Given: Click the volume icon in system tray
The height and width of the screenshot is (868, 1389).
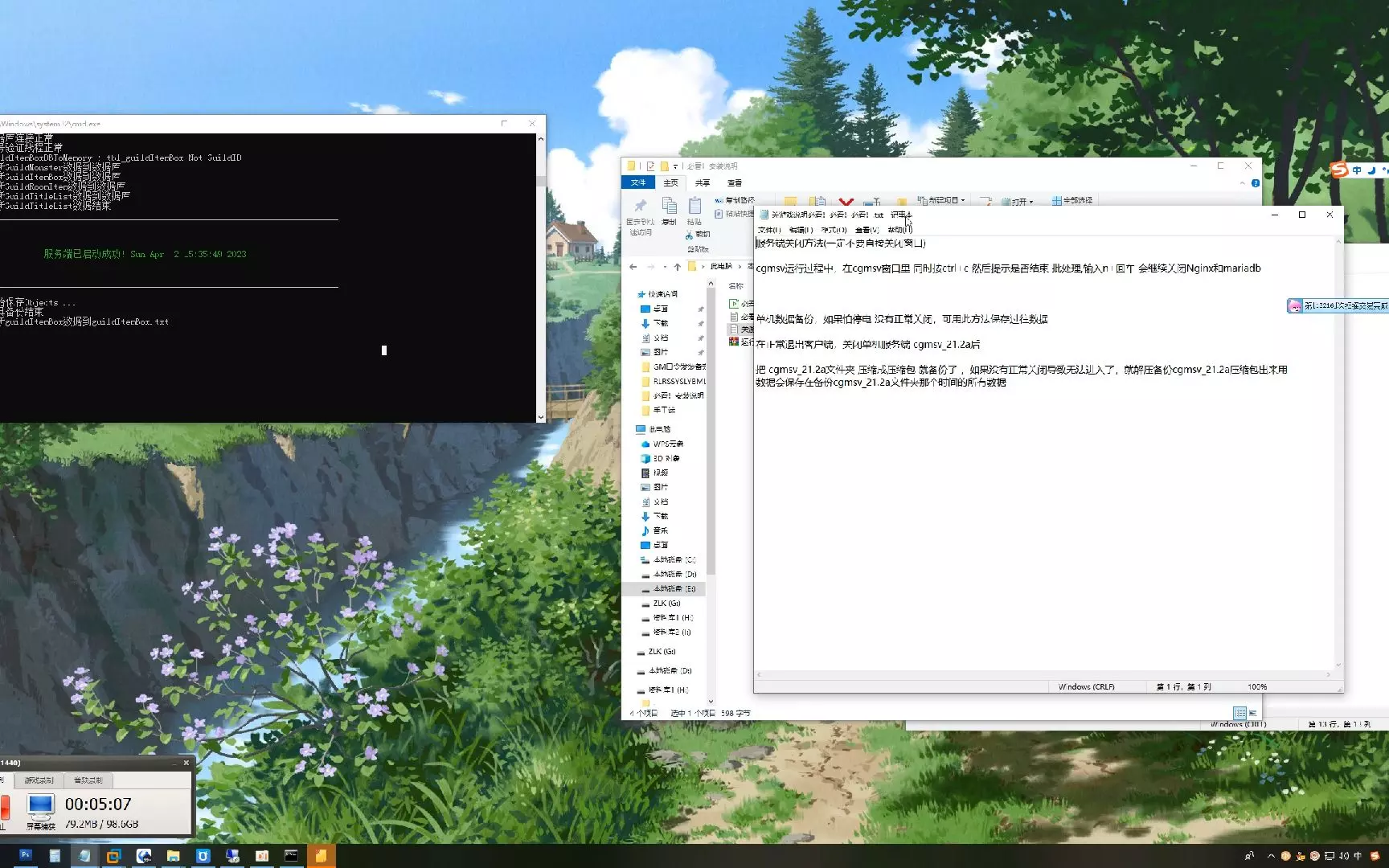Looking at the screenshot, I should 1344,856.
